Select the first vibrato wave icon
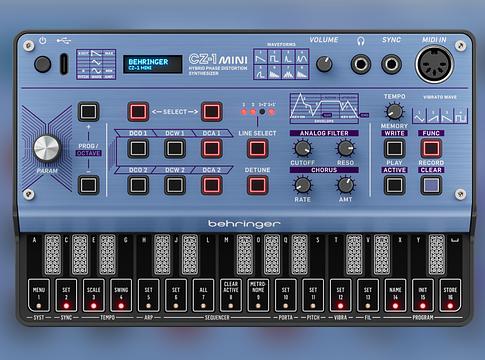The width and height of the screenshot is (485, 360). 419,116
